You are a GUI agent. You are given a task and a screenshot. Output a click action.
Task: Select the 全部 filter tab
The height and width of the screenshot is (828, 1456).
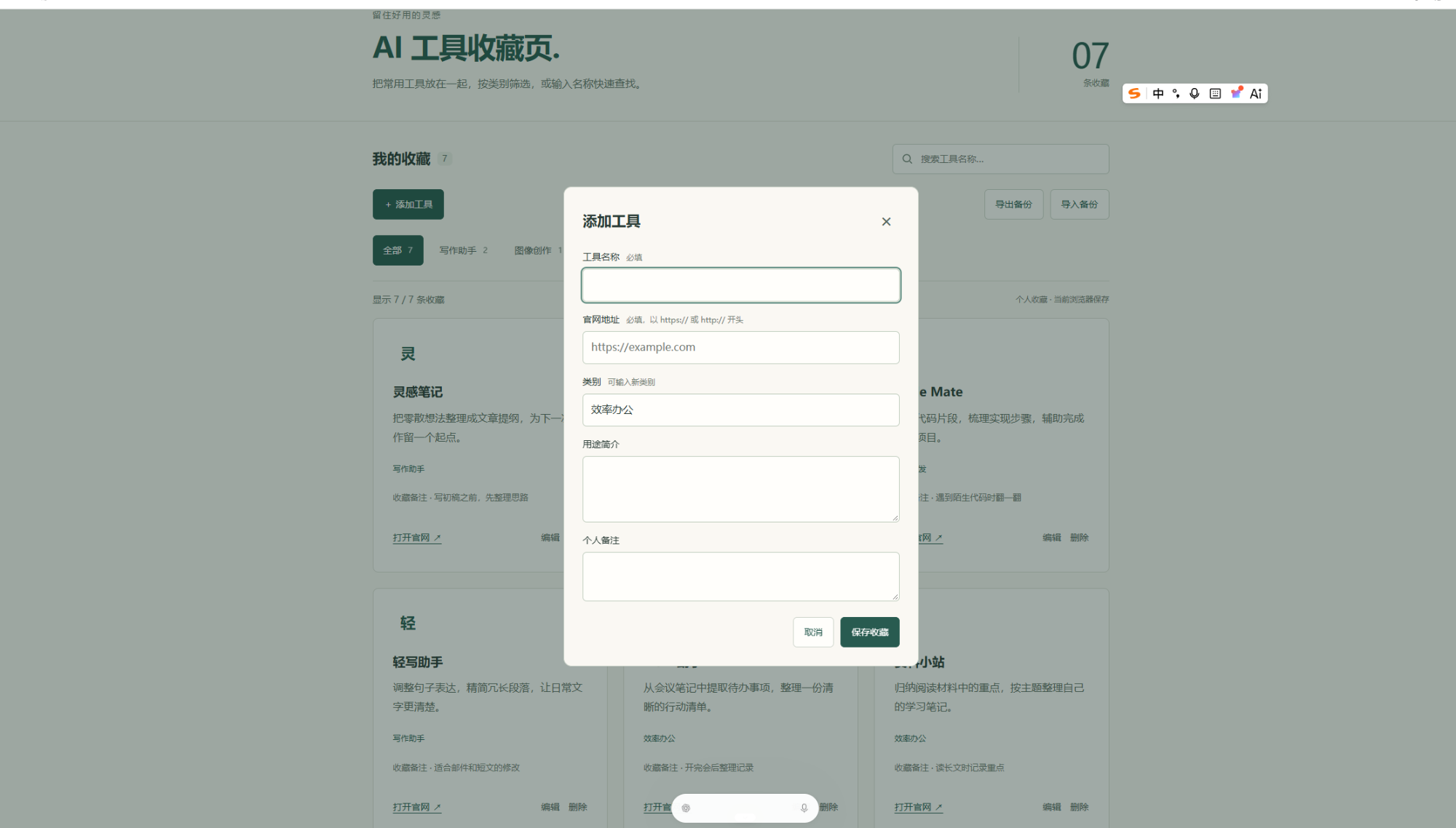click(x=398, y=250)
